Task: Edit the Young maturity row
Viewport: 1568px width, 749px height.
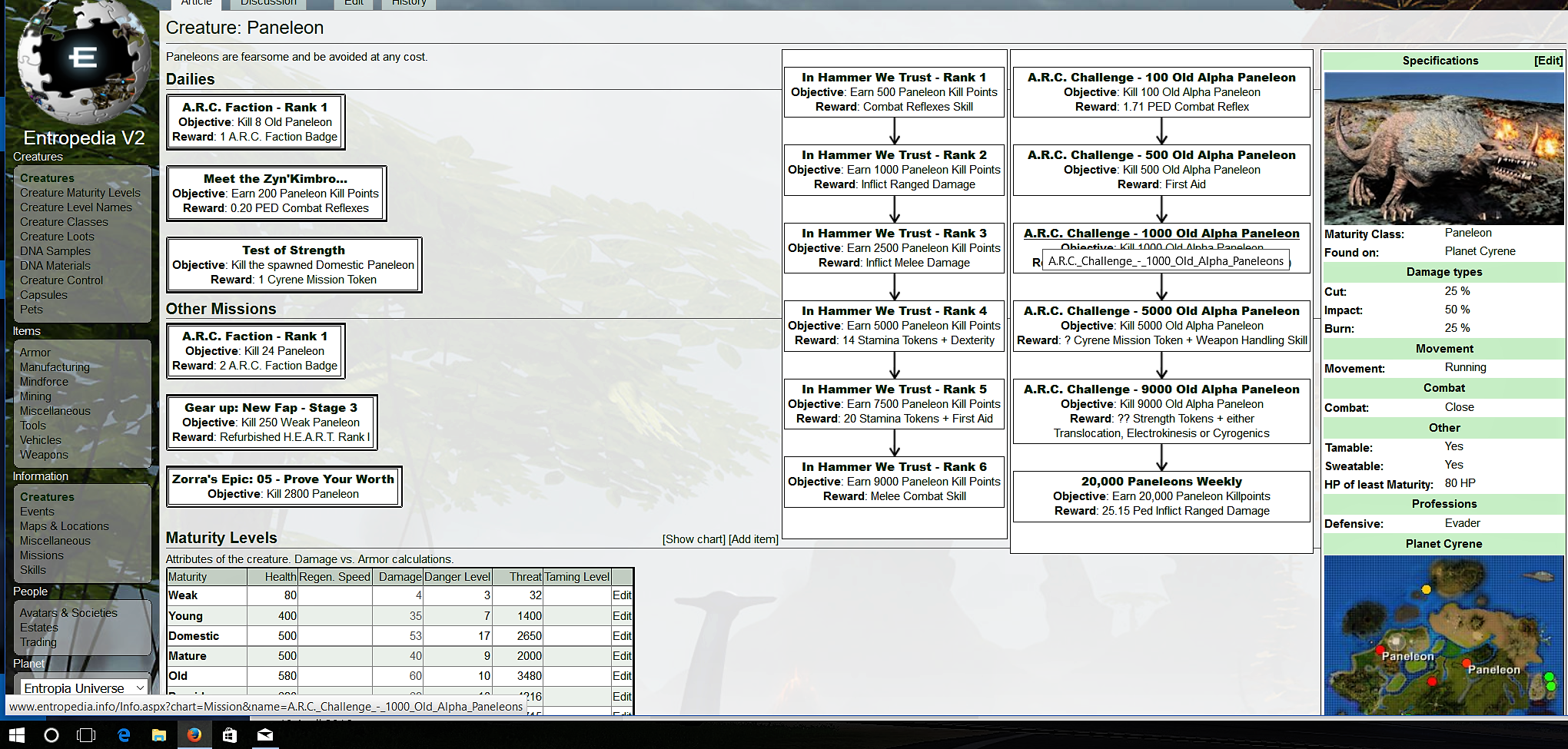Action: coord(622,616)
